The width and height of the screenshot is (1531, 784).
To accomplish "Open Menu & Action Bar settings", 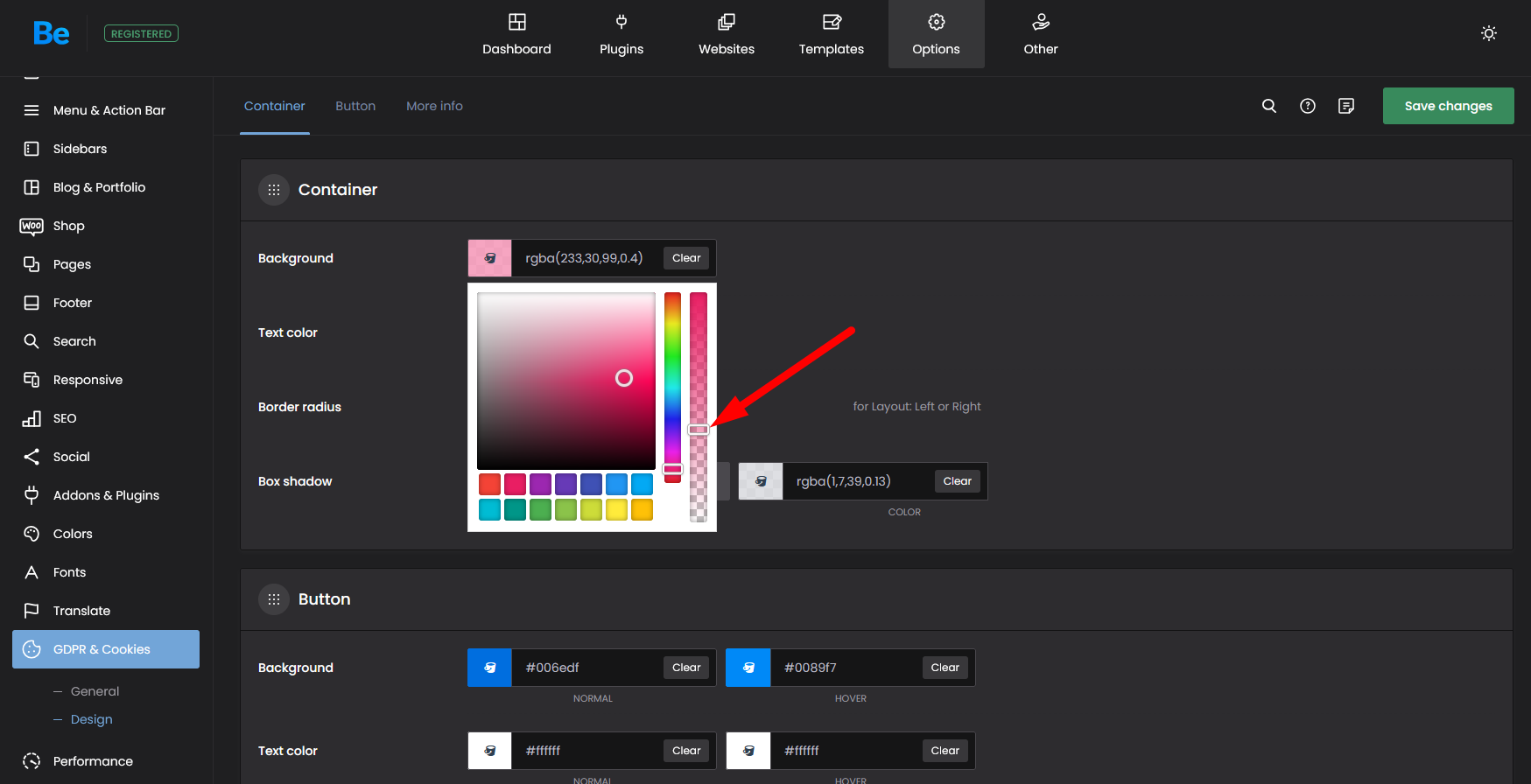I will pos(106,110).
